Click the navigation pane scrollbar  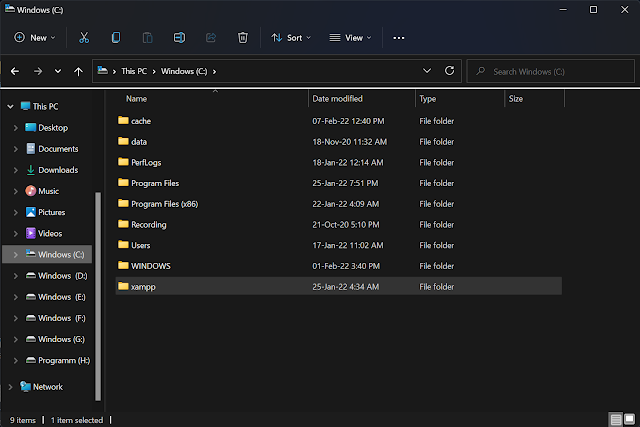pyautogui.click(x=98, y=296)
